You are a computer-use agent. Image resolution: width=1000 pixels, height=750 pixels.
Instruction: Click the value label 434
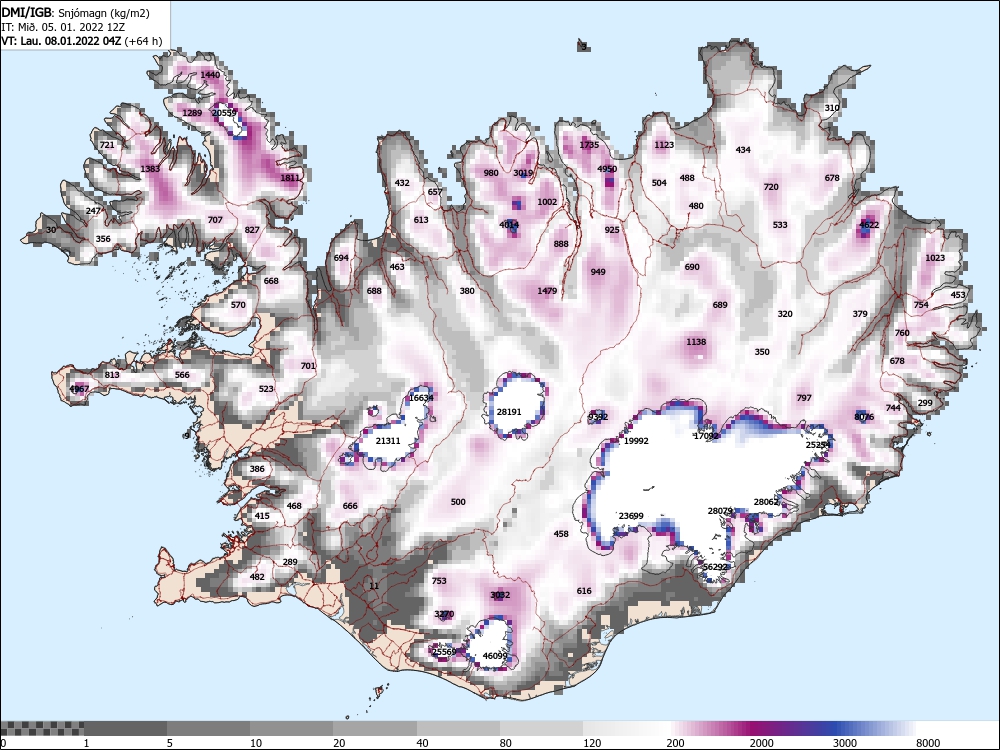click(x=743, y=150)
